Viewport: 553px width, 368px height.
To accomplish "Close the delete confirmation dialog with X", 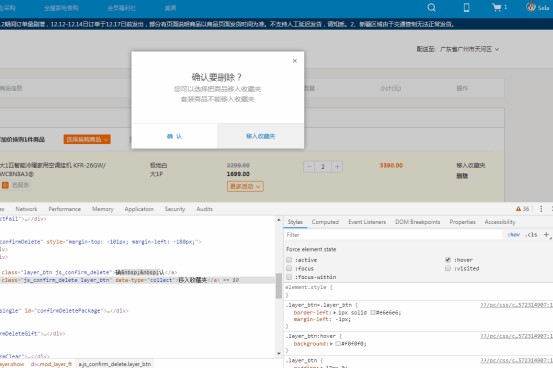I will point(295,61).
